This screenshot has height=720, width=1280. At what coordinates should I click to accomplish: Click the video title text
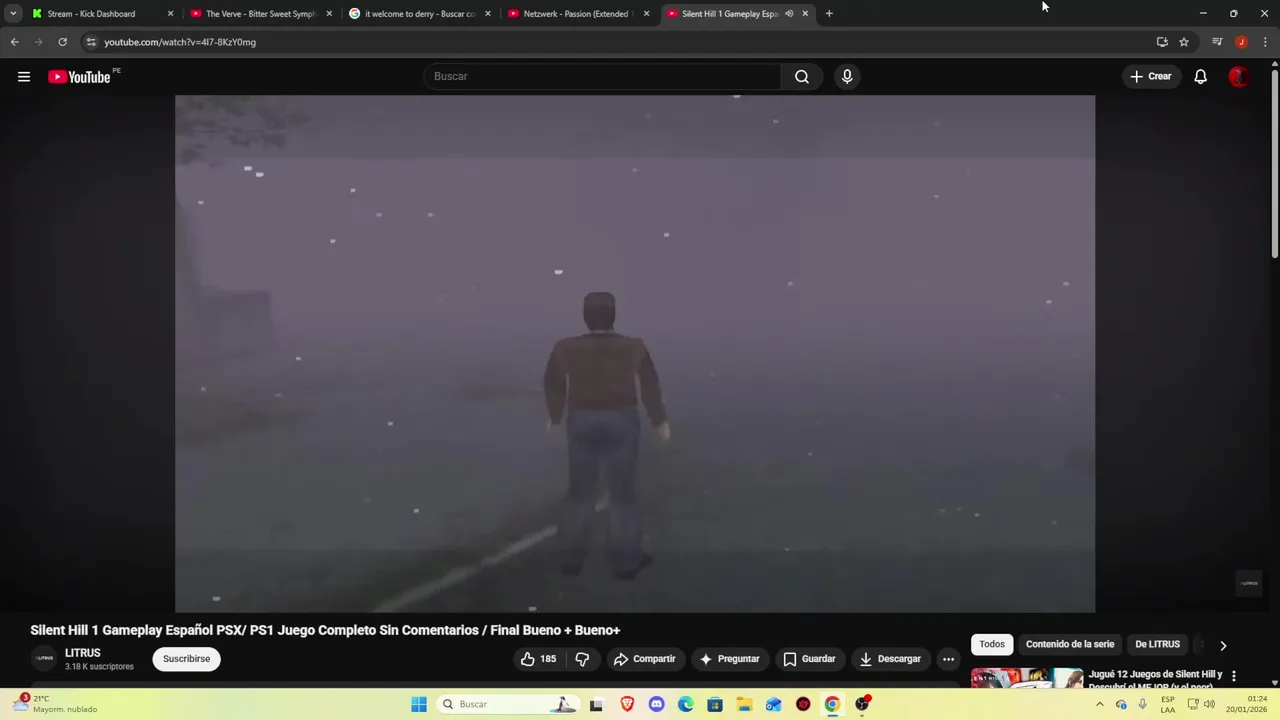tap(325, 630)
